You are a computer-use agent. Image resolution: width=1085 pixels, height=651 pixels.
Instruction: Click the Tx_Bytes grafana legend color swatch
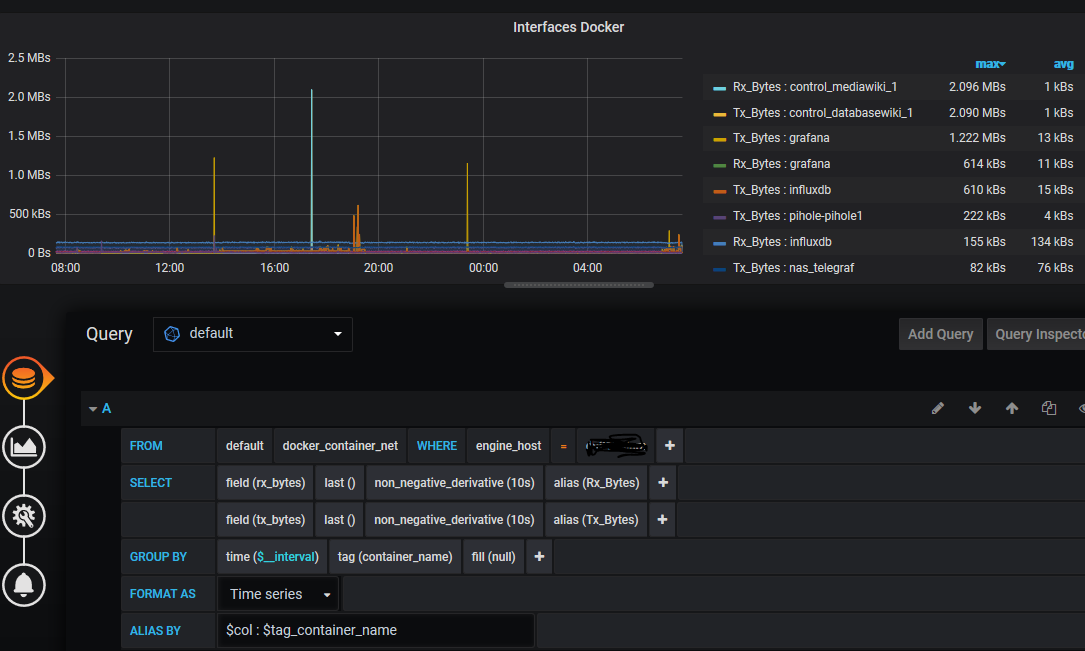coord(719,139)
